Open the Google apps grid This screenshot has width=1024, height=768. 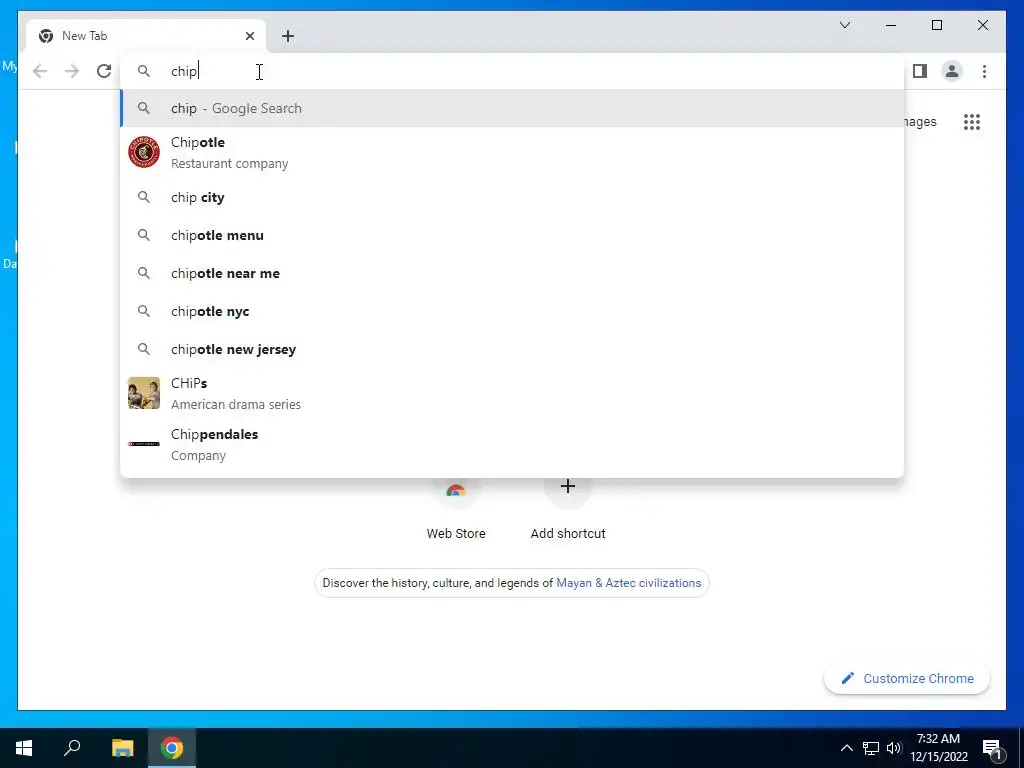pyautogui.click(x=972, y=121)
